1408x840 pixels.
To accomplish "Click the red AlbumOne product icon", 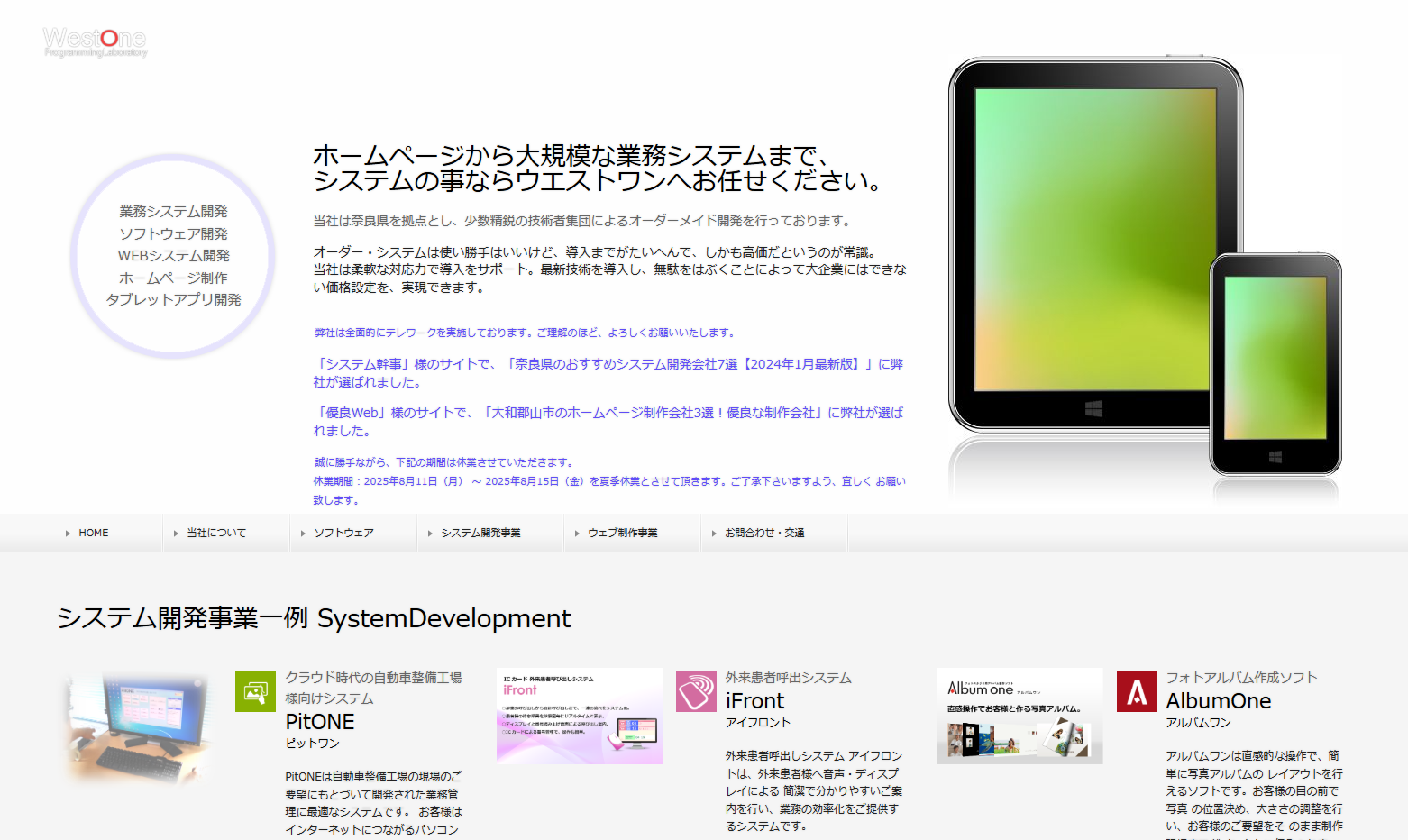I will (x=1137, y=691).
